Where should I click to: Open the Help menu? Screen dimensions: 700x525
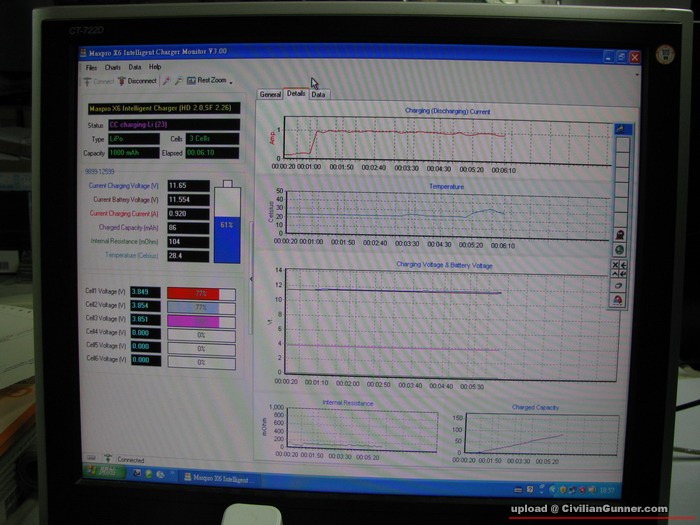[x=155, y=67]
